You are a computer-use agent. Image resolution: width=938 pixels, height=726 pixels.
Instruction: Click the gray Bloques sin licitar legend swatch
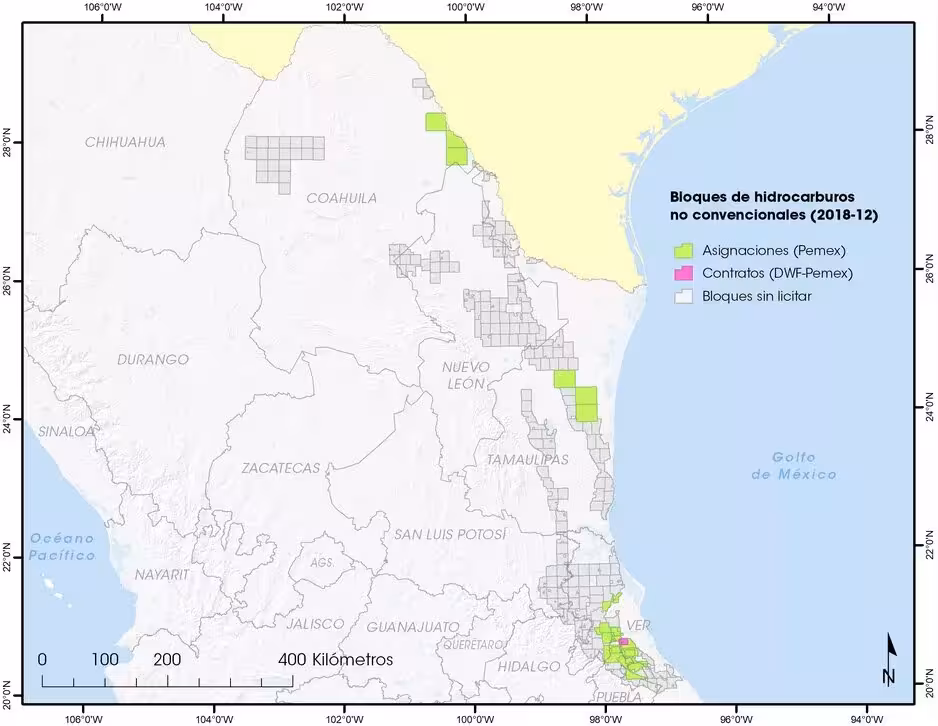click(x=683, y=297)
